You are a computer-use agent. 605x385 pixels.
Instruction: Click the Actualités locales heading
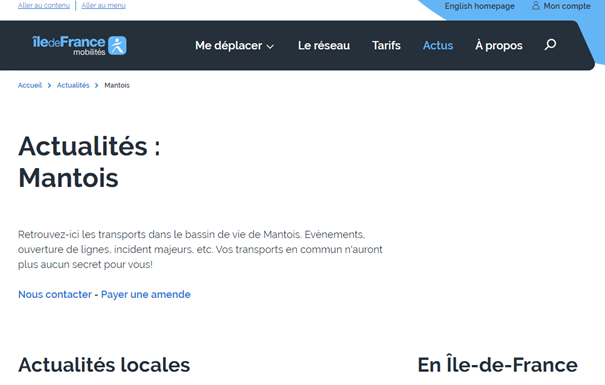(104, 365)
